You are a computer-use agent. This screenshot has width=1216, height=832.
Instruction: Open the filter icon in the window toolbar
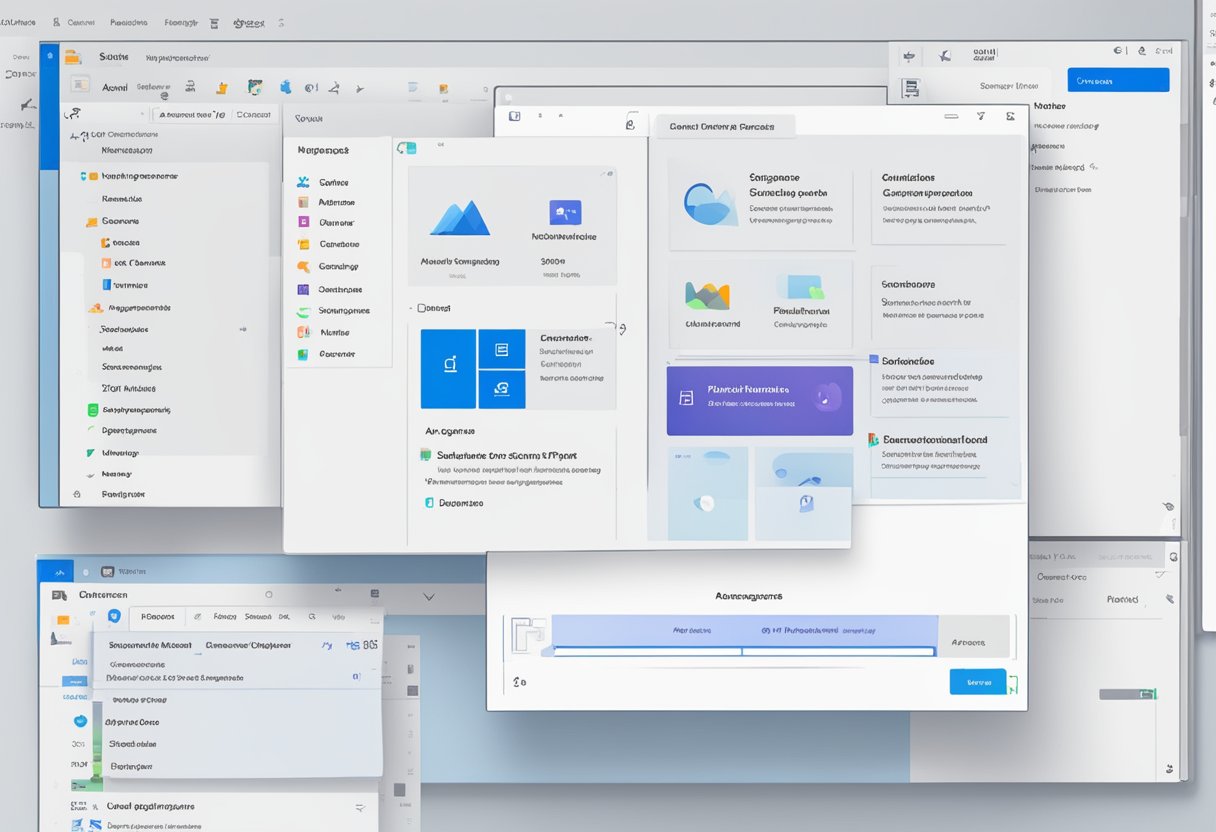tap(981, 116)
